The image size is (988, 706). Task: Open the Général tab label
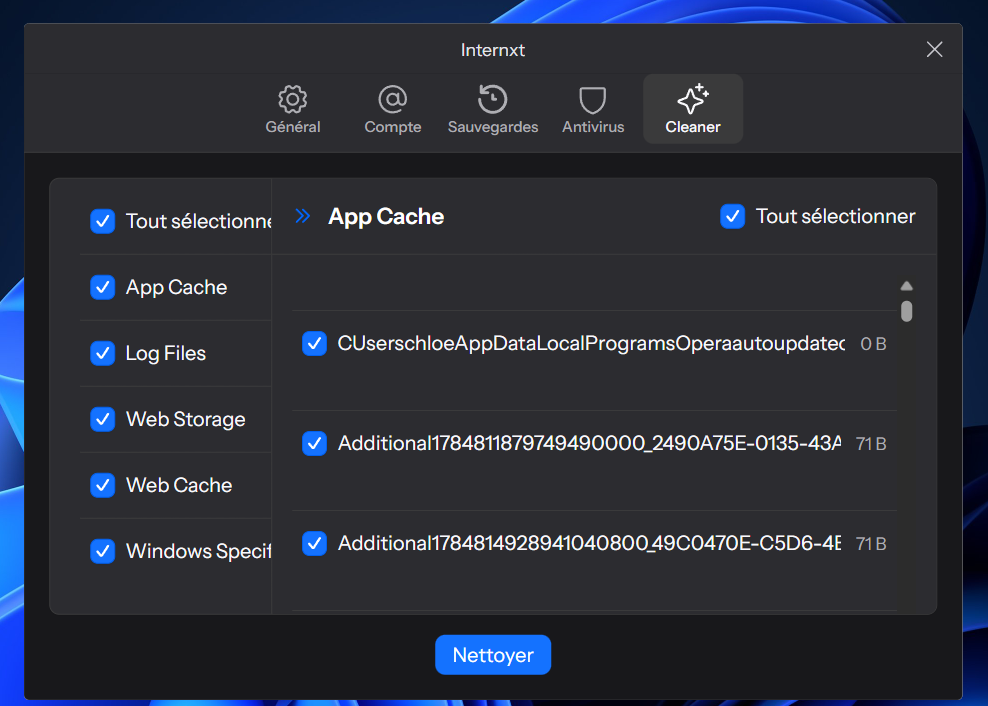coord(292,127)
